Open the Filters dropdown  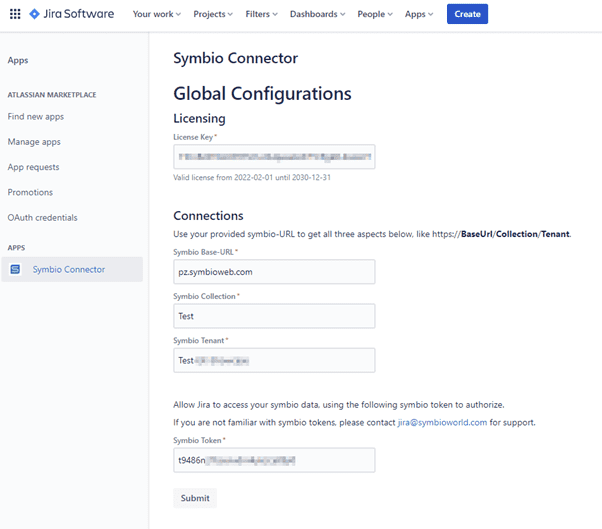point(261,14)
